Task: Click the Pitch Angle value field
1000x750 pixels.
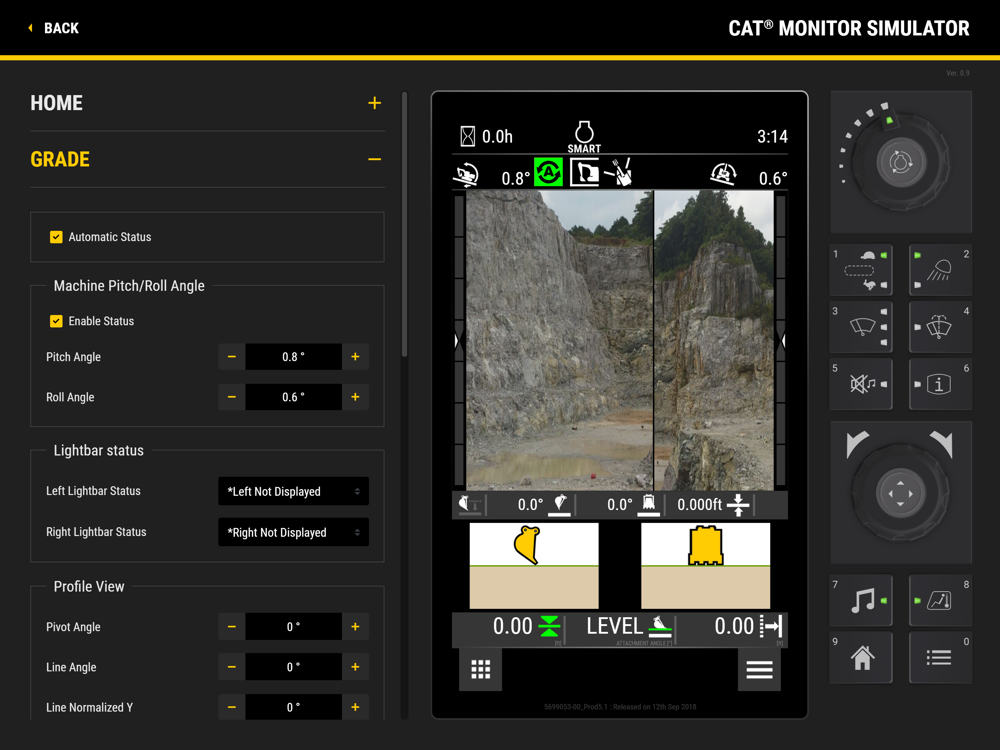Action: coord(293,357)
